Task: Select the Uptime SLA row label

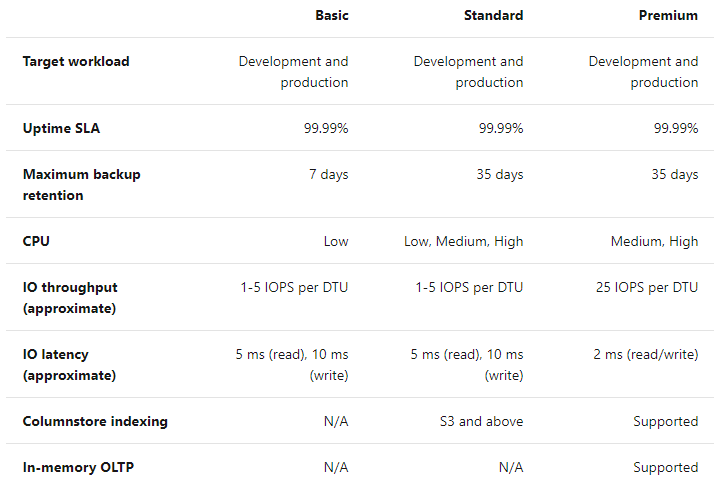Action: tap(61, 128)
